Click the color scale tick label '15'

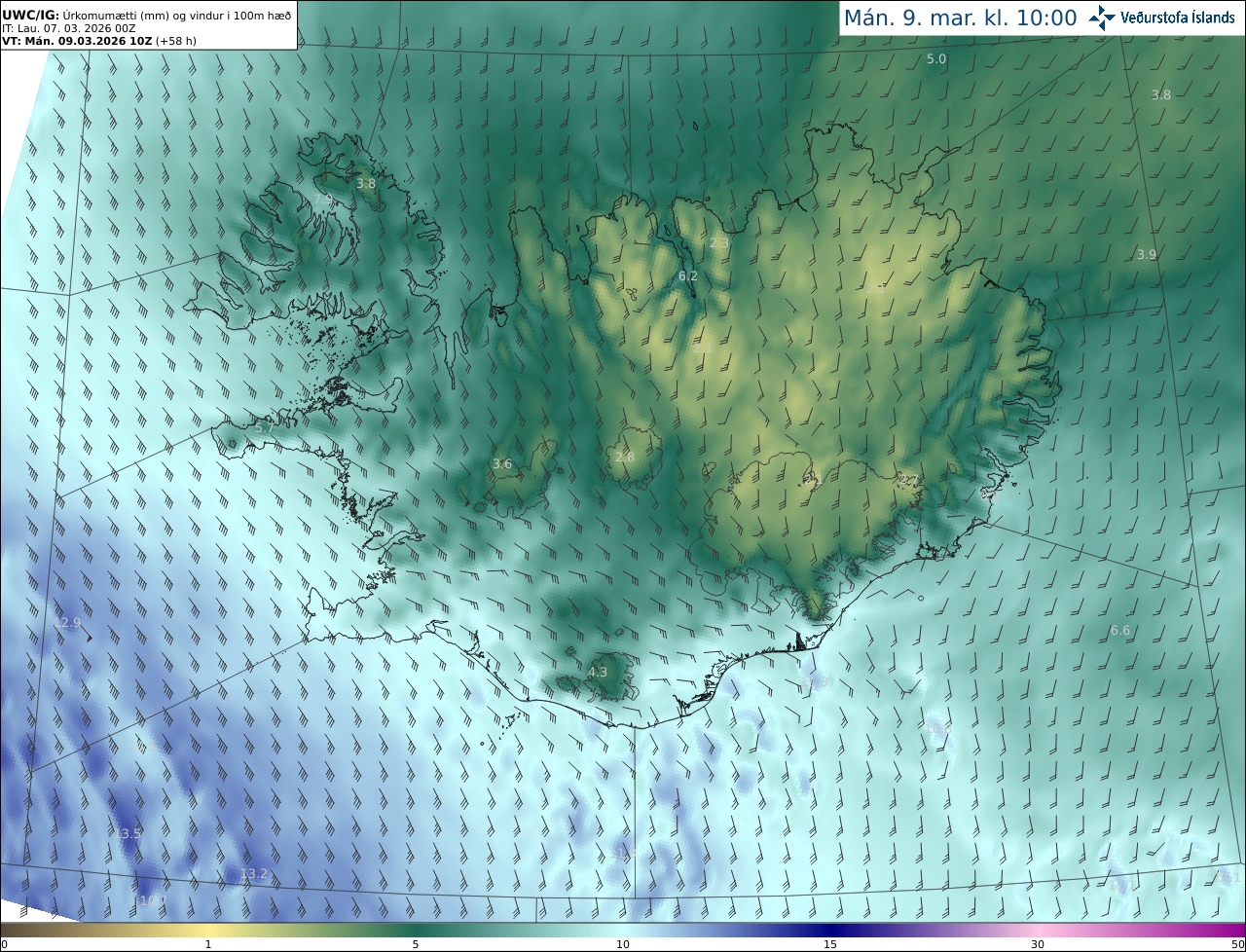click(830, 944)
